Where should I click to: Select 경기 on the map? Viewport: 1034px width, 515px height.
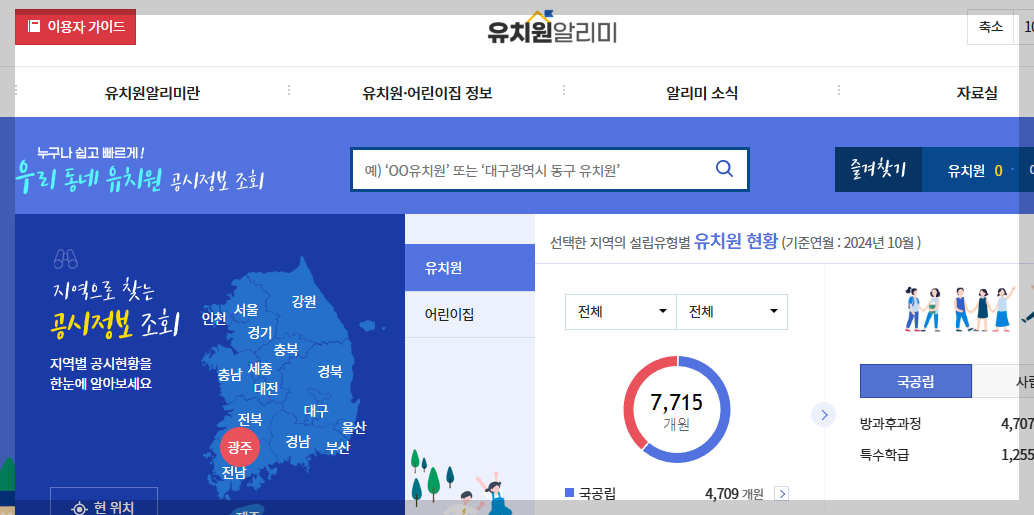pyautogui.click(x=260, y=332)
